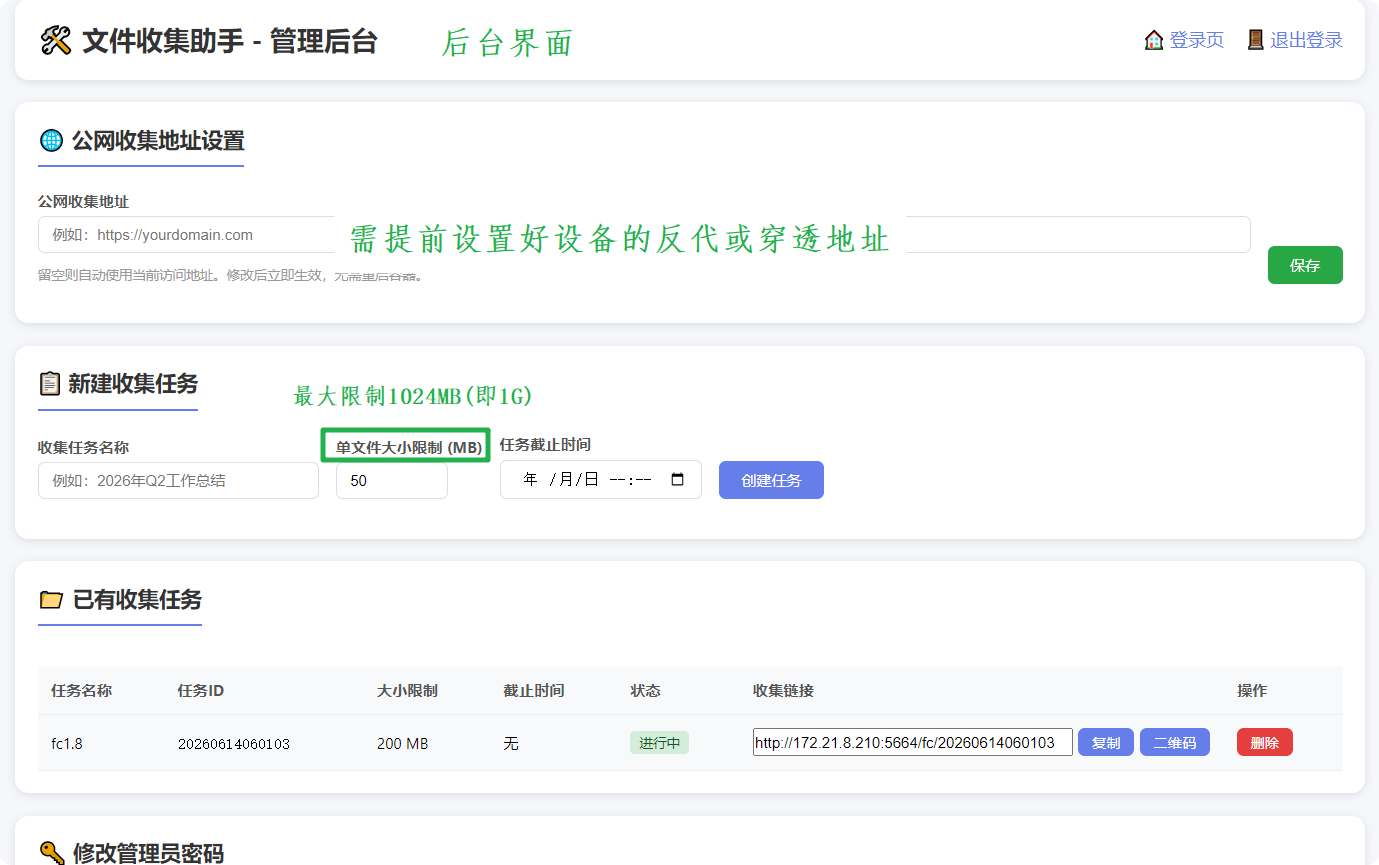Click the 任务名称 column header

81,691
